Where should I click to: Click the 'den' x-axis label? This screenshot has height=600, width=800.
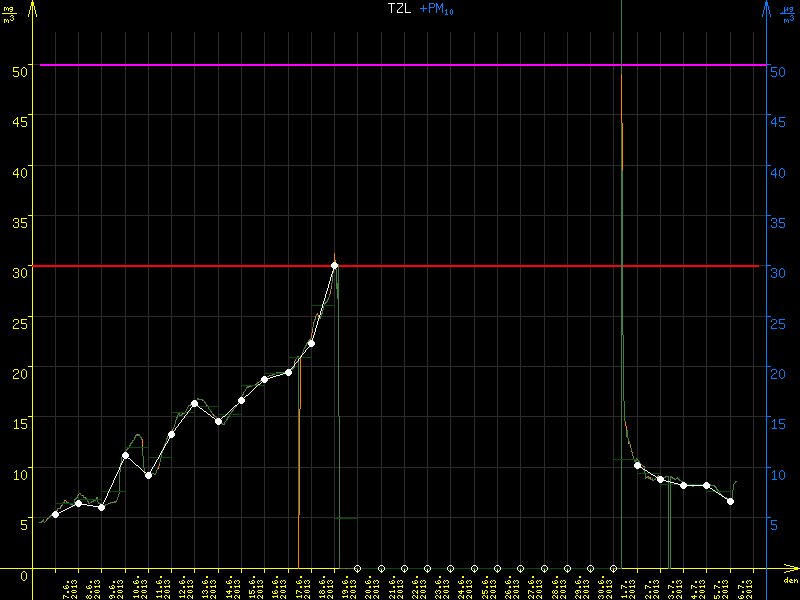coord(790,580)
